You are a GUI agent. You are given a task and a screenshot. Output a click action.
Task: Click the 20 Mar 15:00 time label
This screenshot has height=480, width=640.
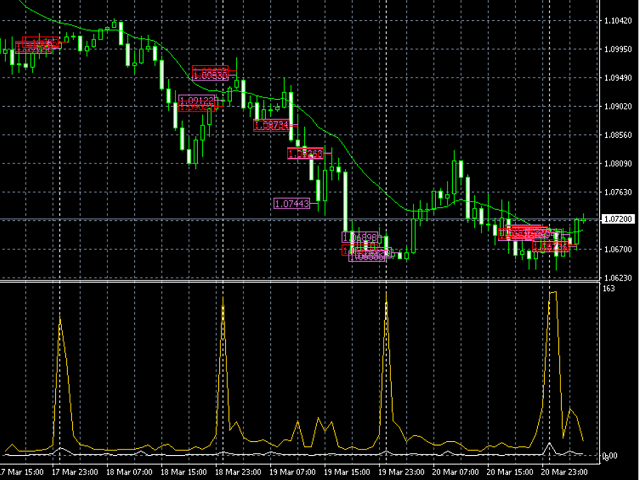pyautogui.click(x=510, y=472)
